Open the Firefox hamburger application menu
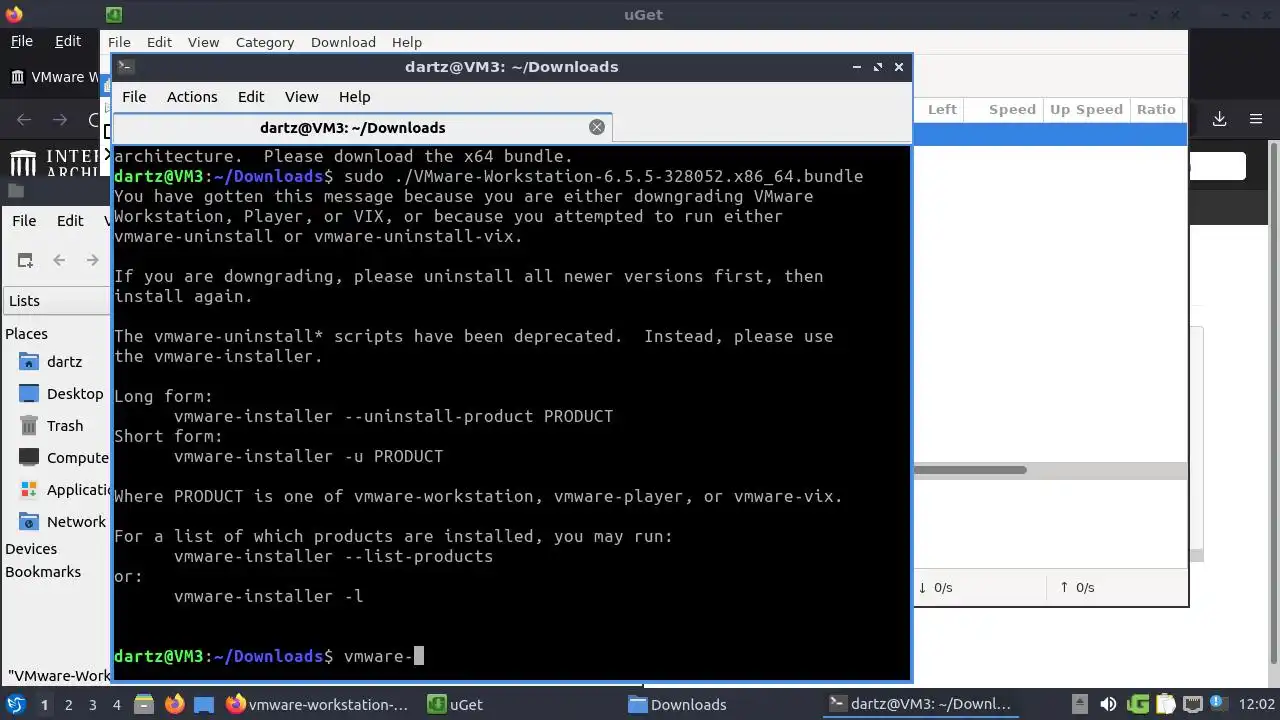1280x720 pixels. pos(1256,119)
